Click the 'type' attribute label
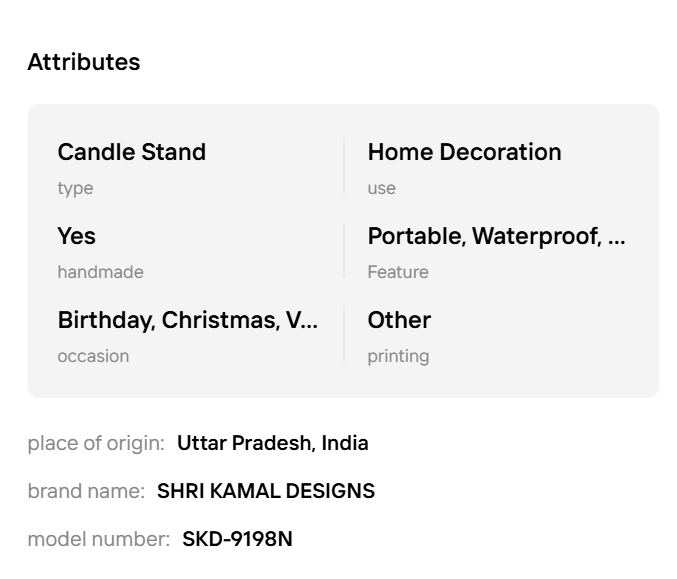Image resolution: width=677 pixels, height=579 pixels. pos(75,188)
